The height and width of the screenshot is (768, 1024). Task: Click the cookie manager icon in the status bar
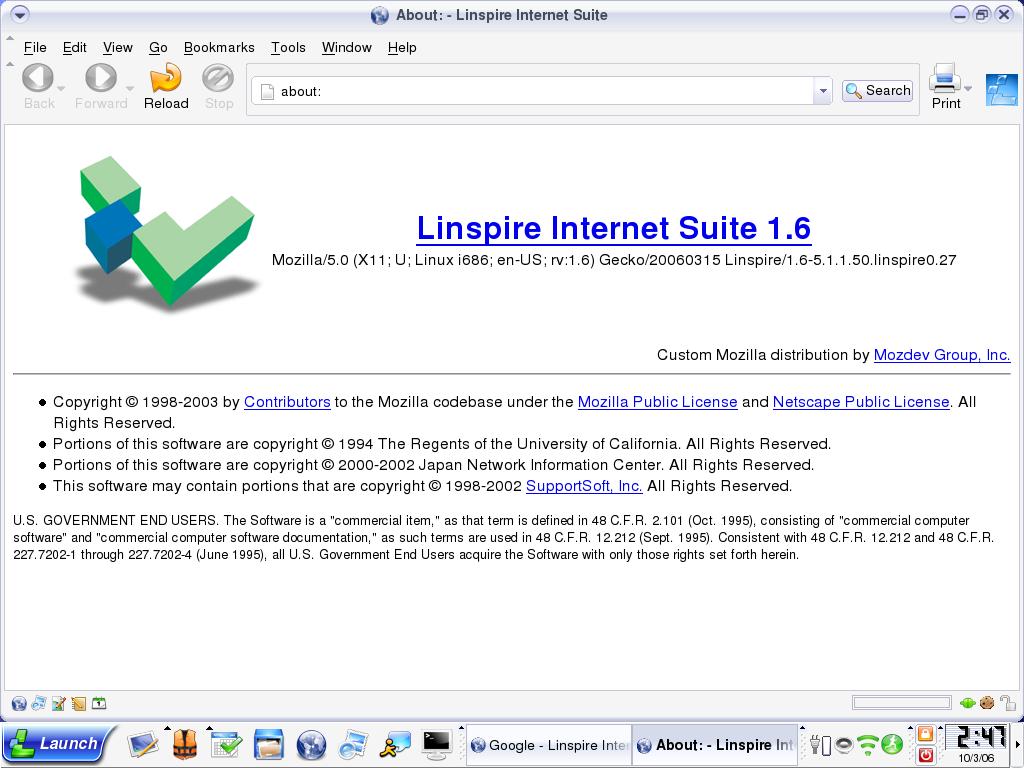coord(987,704)
